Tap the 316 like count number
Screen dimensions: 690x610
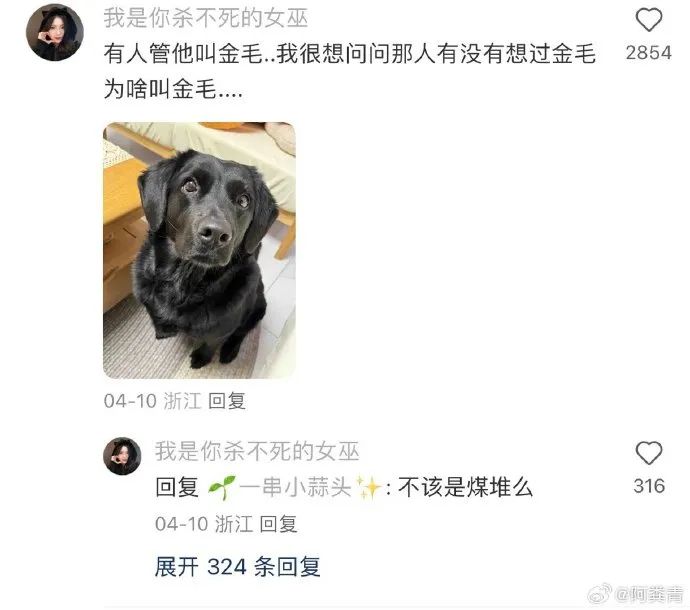coord(649,486)
